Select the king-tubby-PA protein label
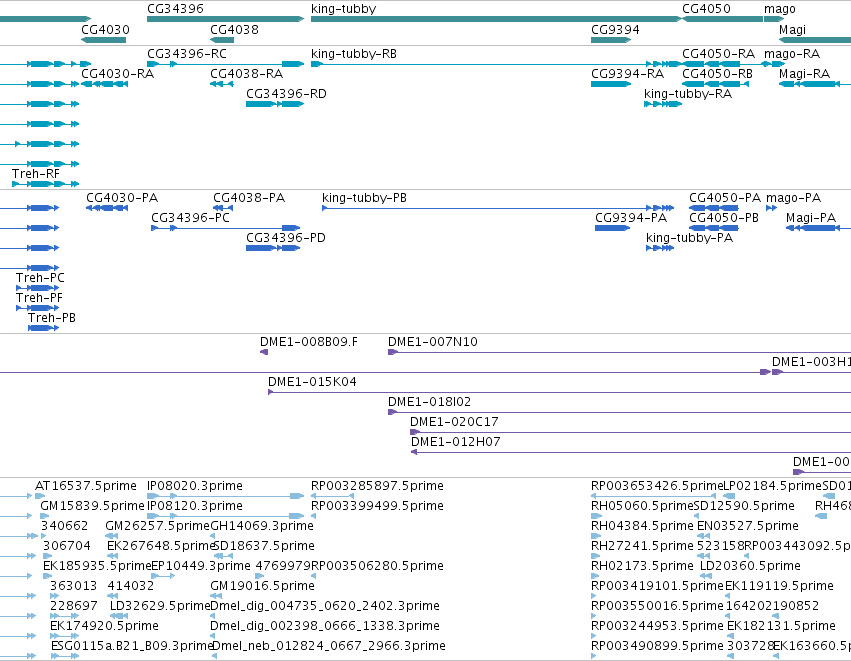Image resolution: width=851 pixels, height=661 pixels. click(x=689, y=238)
